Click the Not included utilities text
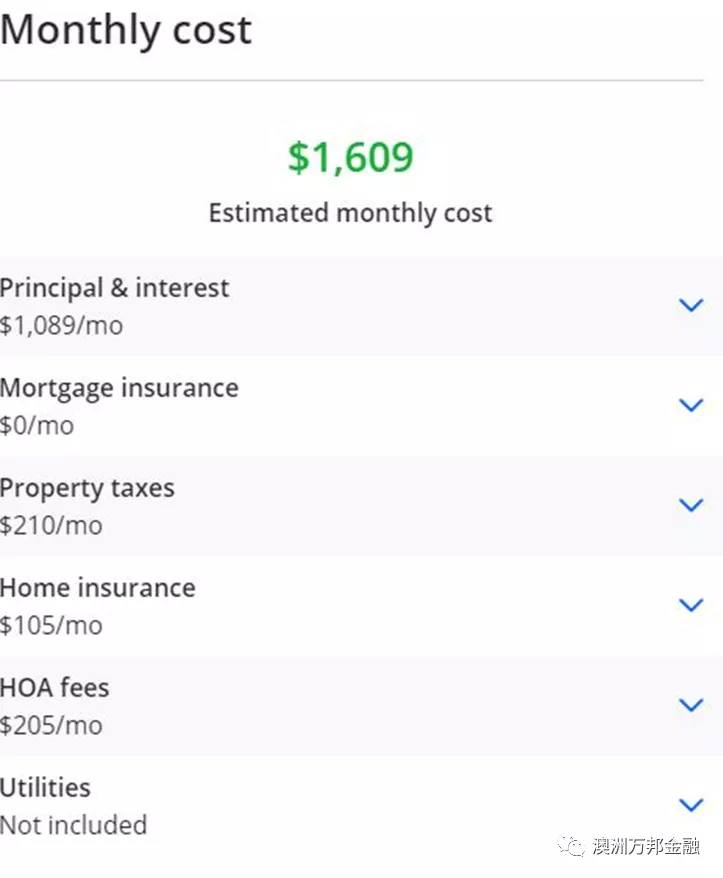 (x=73, y=825)
